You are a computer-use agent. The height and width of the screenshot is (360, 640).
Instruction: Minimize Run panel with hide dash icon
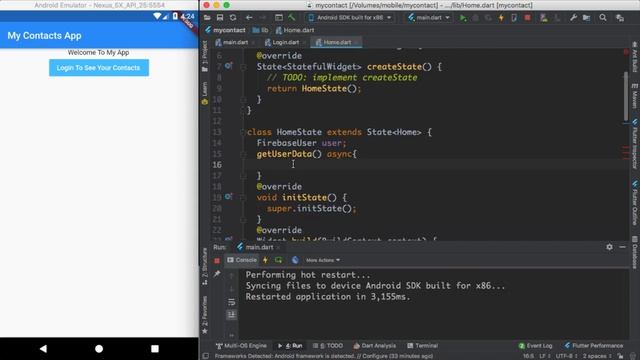coord(622,247)
